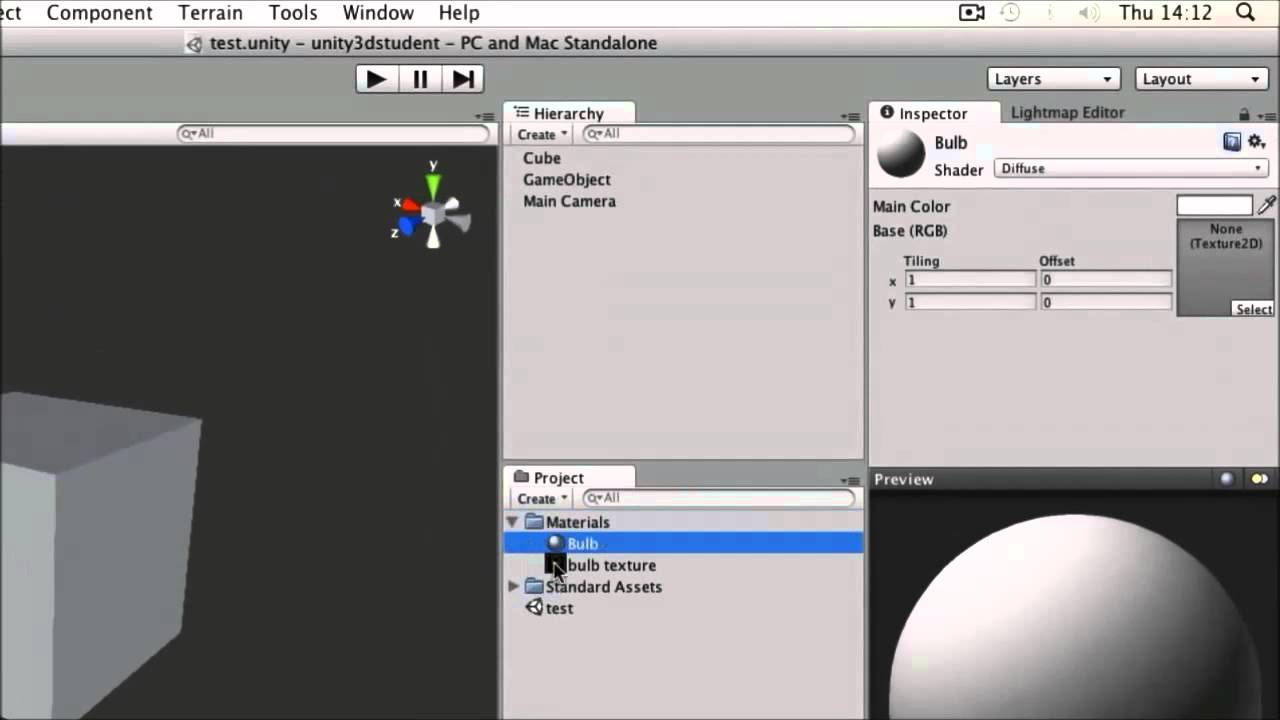The image size is (1280, 720).
Task: Select Cube in the Hierarchy
Action: [x=541, y=158]
